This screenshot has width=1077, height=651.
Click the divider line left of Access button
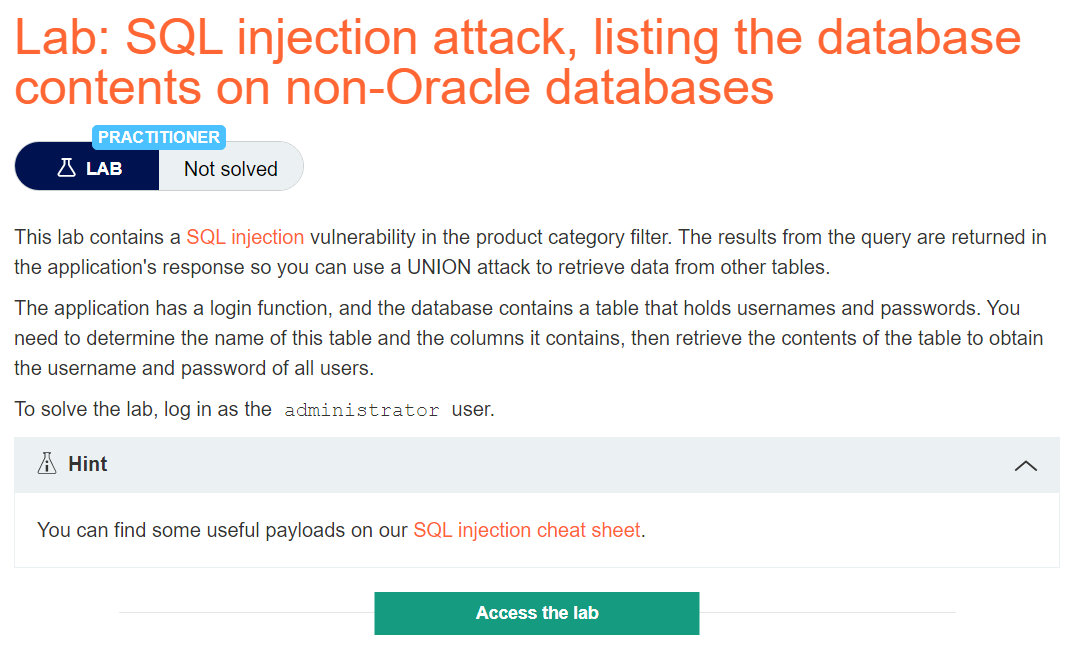coord(247,613)
